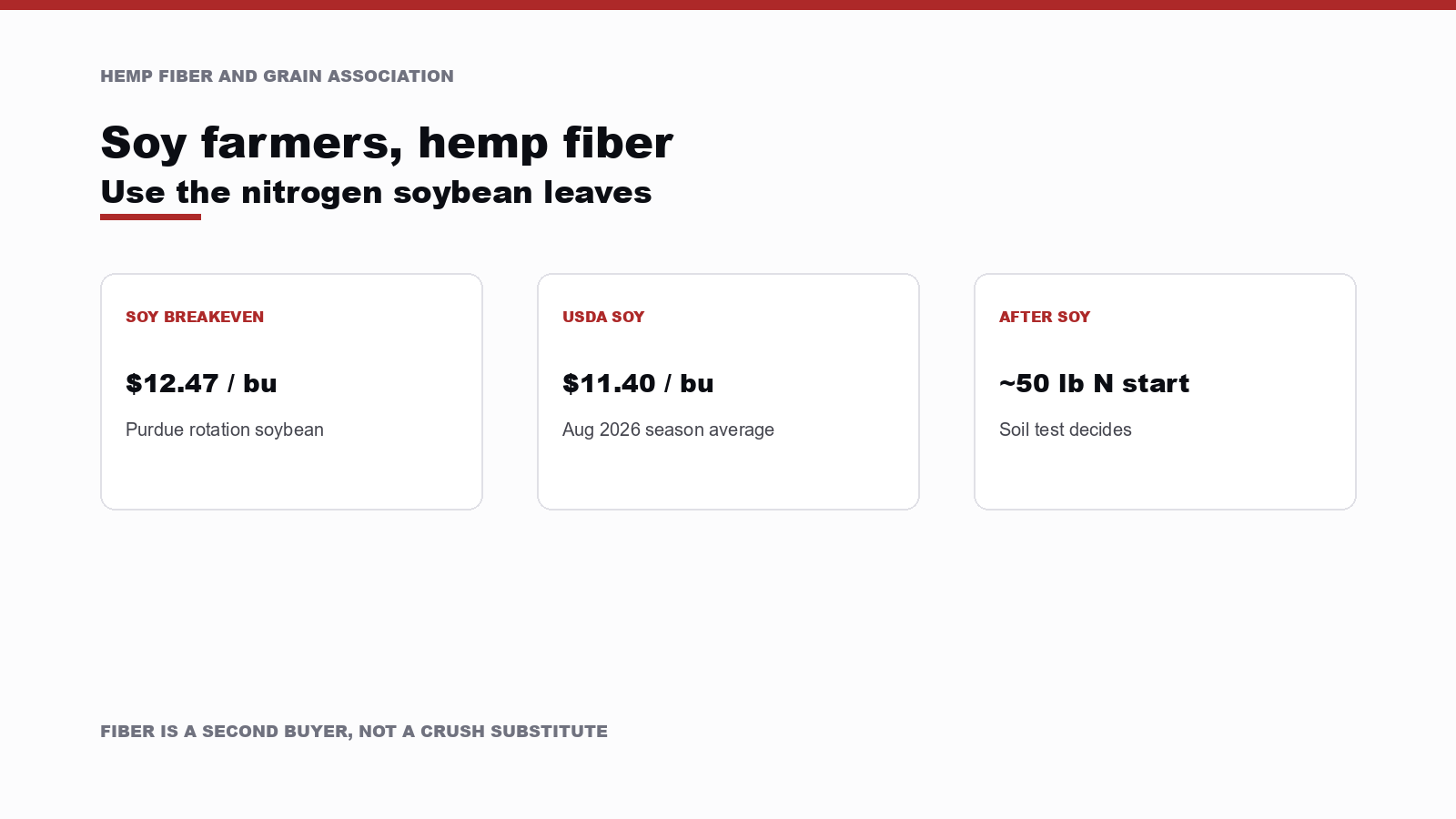
Task: Click the Purdue rotation soybean caption
Action: click(x=225, y=430)
